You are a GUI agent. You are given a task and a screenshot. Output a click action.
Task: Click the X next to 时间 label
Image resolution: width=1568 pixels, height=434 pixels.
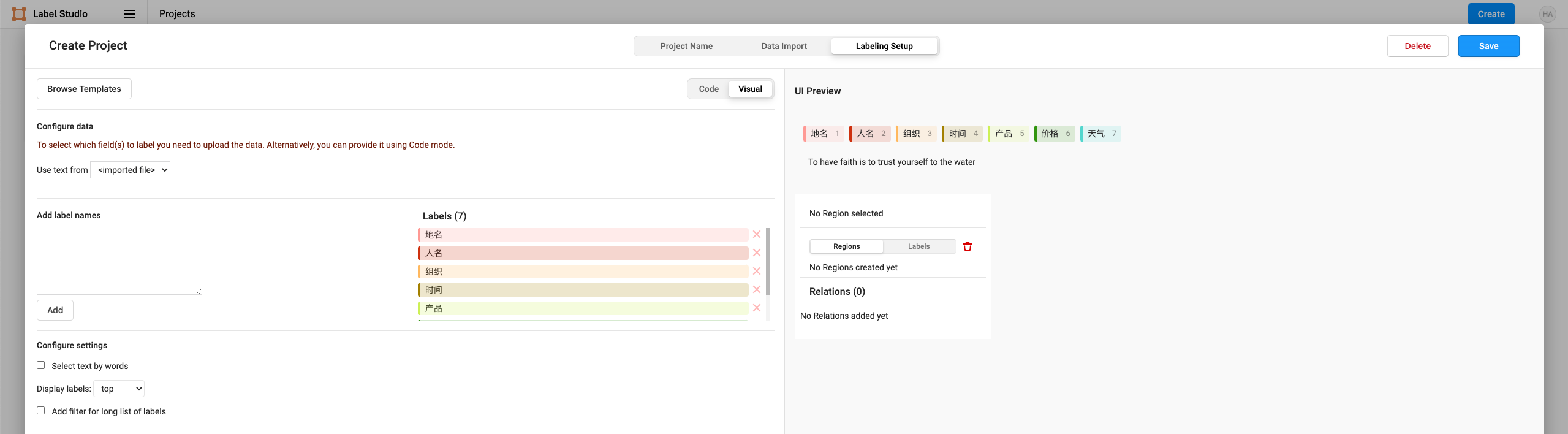(x=757, y=290)
